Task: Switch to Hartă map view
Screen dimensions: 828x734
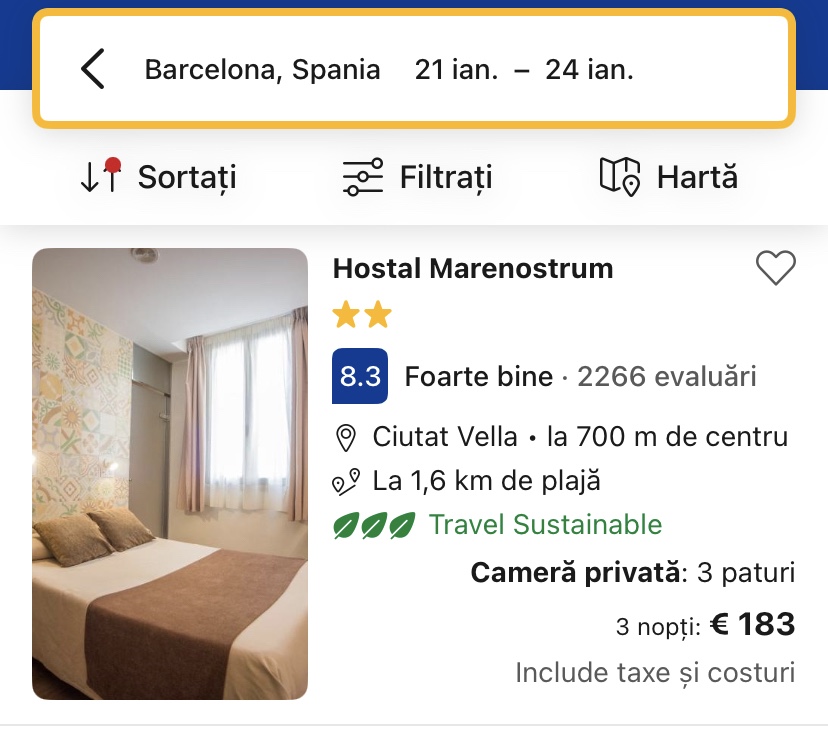Action: click(x=697, y=177)
